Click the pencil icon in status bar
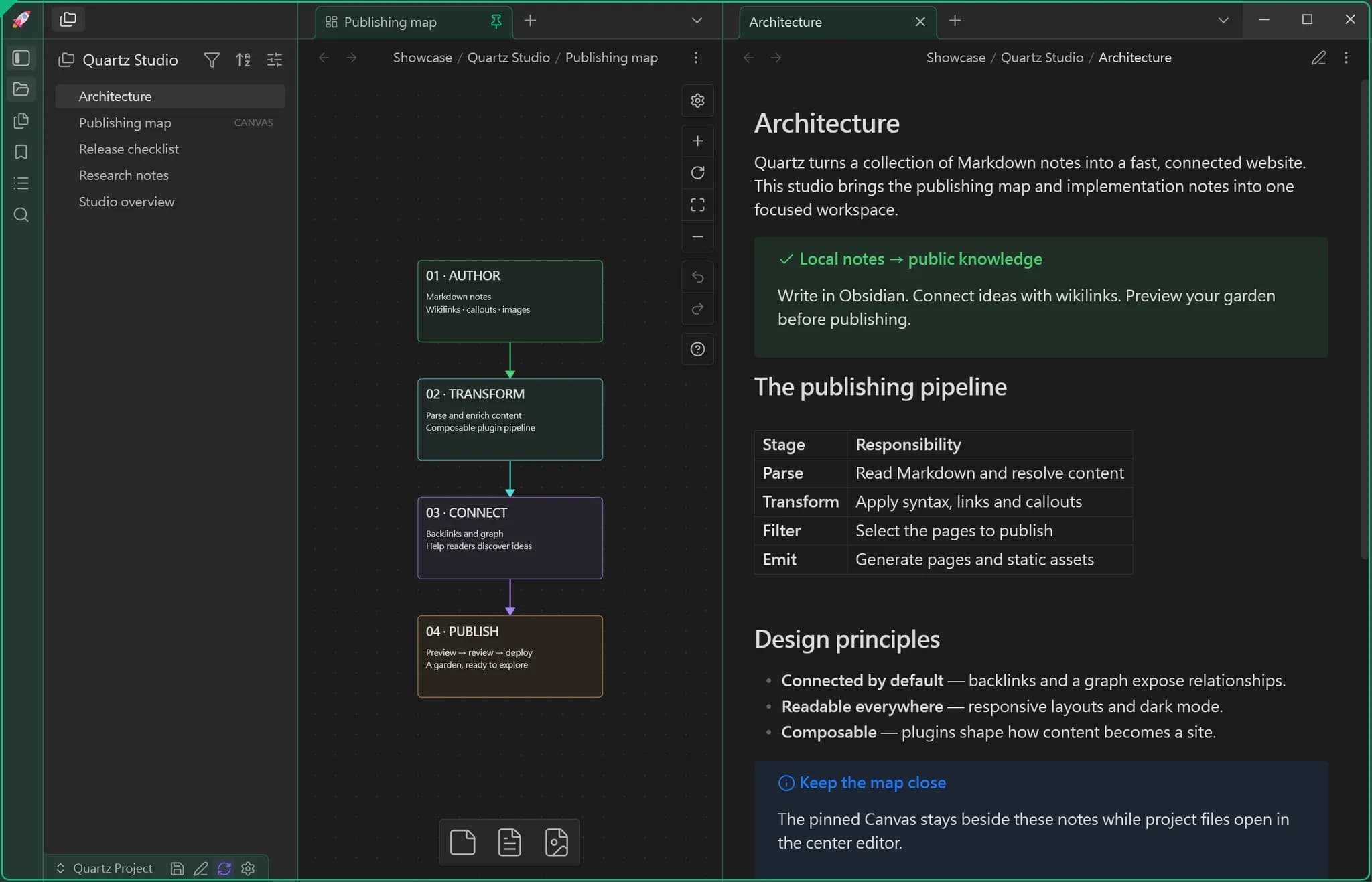This screenshot has height=882, width=1372. coord(200,869)
